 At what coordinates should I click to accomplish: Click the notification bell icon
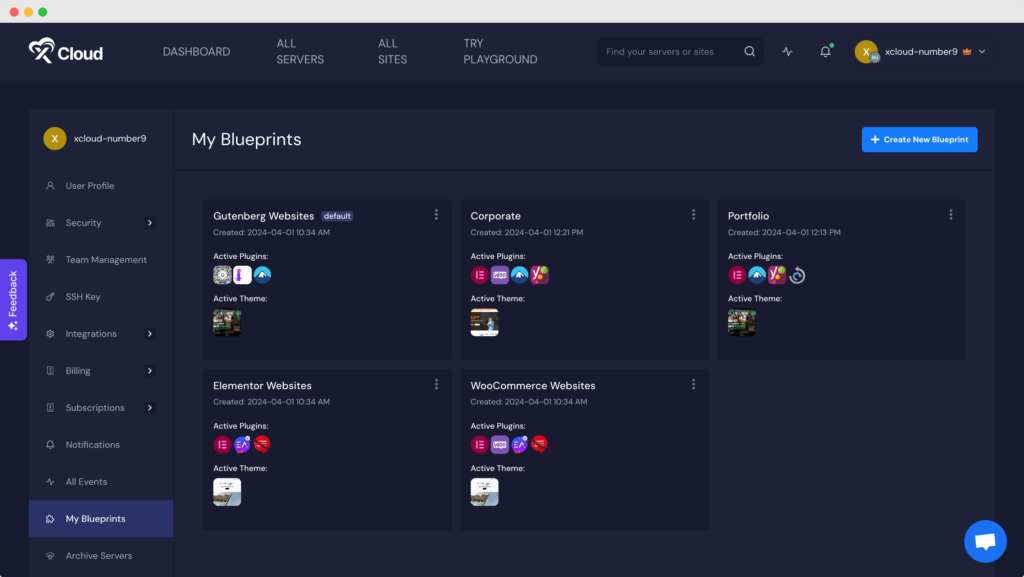[x=824, y=51]
